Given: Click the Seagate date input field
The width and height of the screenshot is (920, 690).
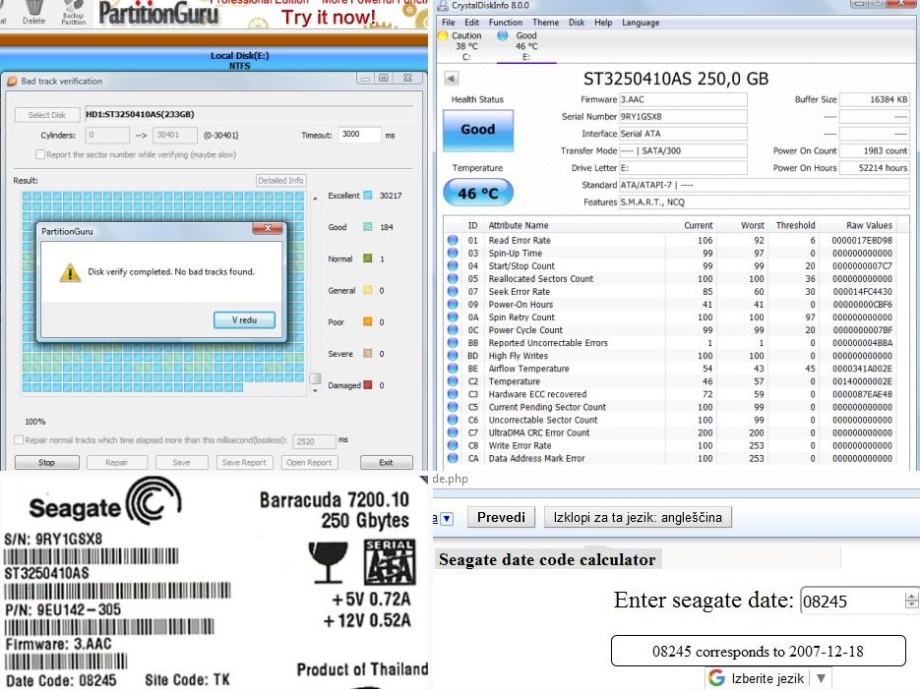Looking at the screenshot, I should (850, 601).
